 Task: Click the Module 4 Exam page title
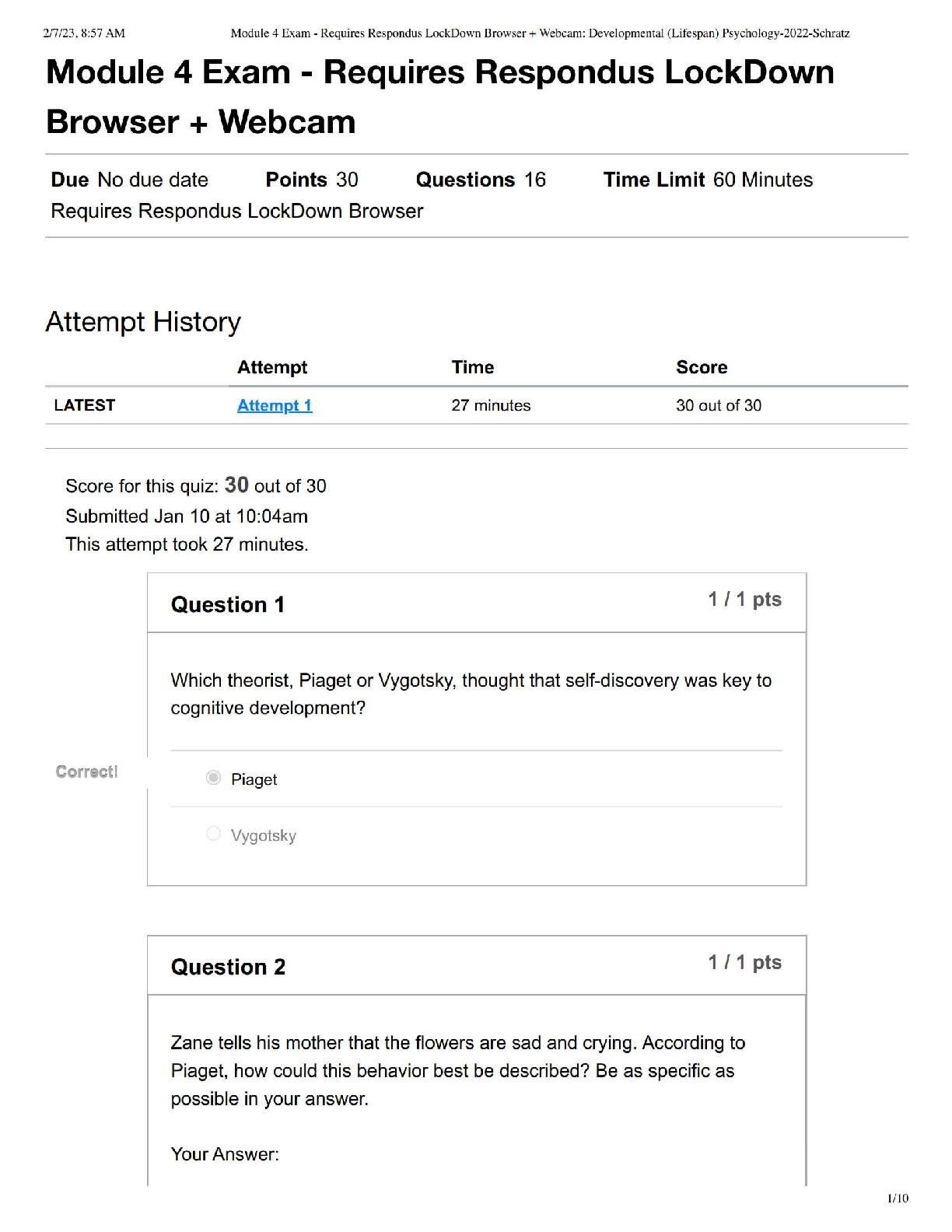[439, 96]
